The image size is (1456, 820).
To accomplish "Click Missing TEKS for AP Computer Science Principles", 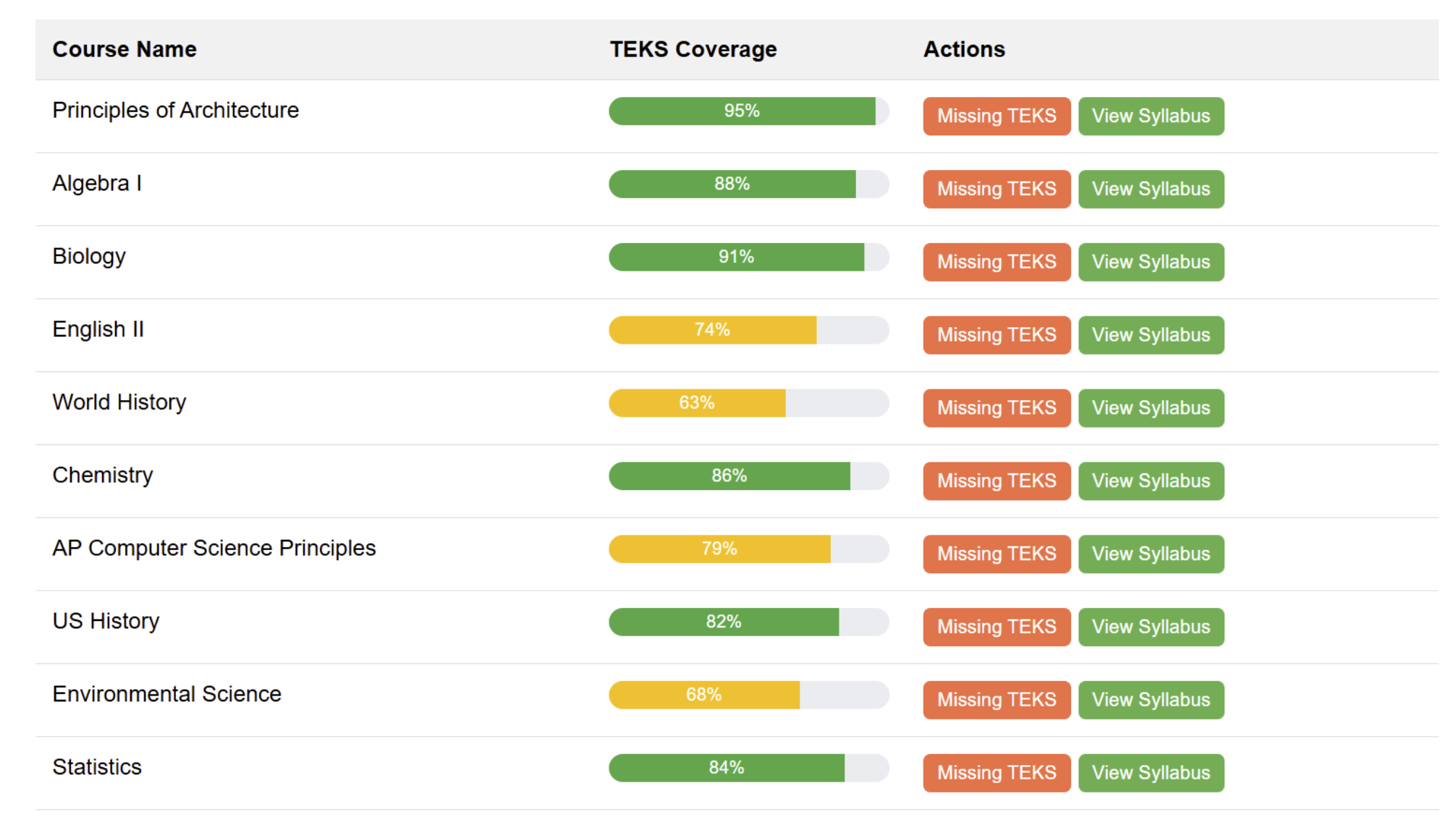I will (996, 554).
